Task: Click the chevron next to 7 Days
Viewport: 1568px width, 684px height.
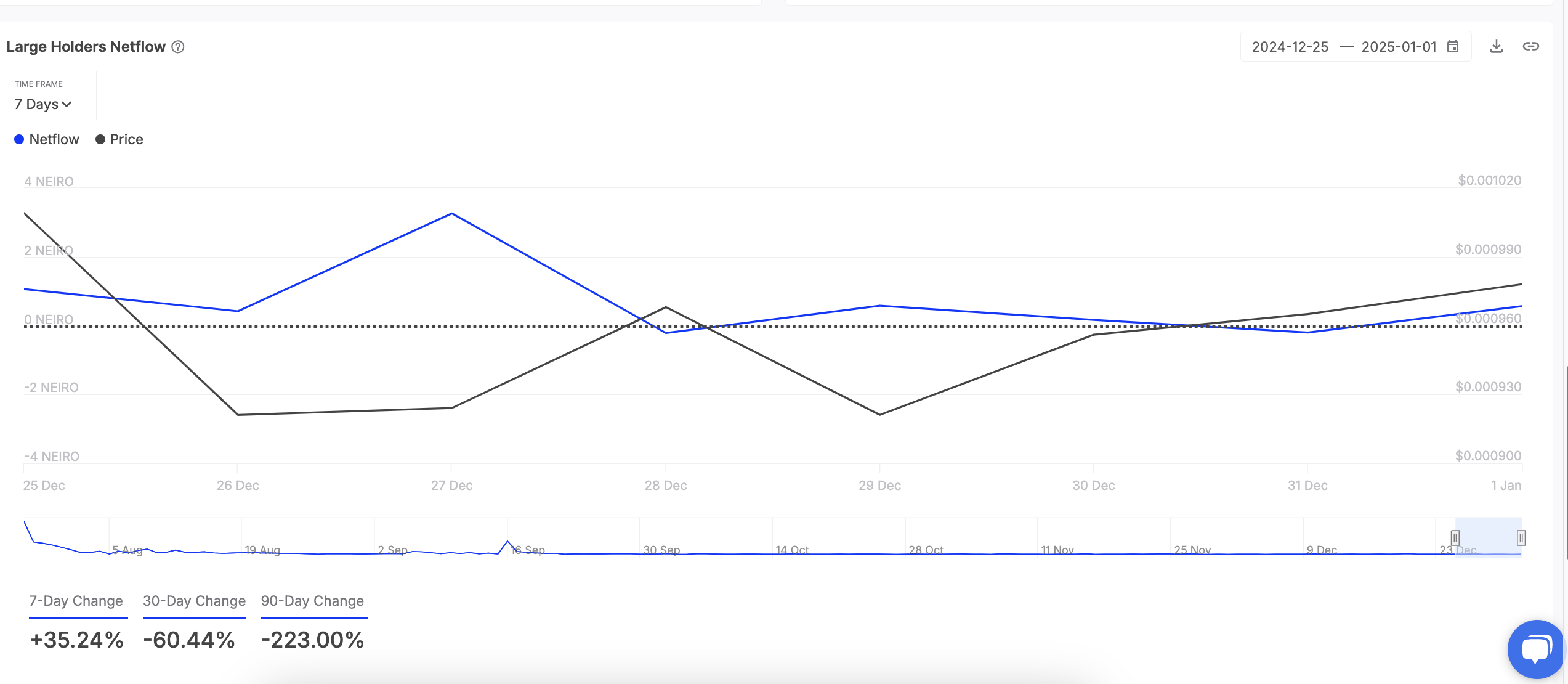Action: [67, 104]
